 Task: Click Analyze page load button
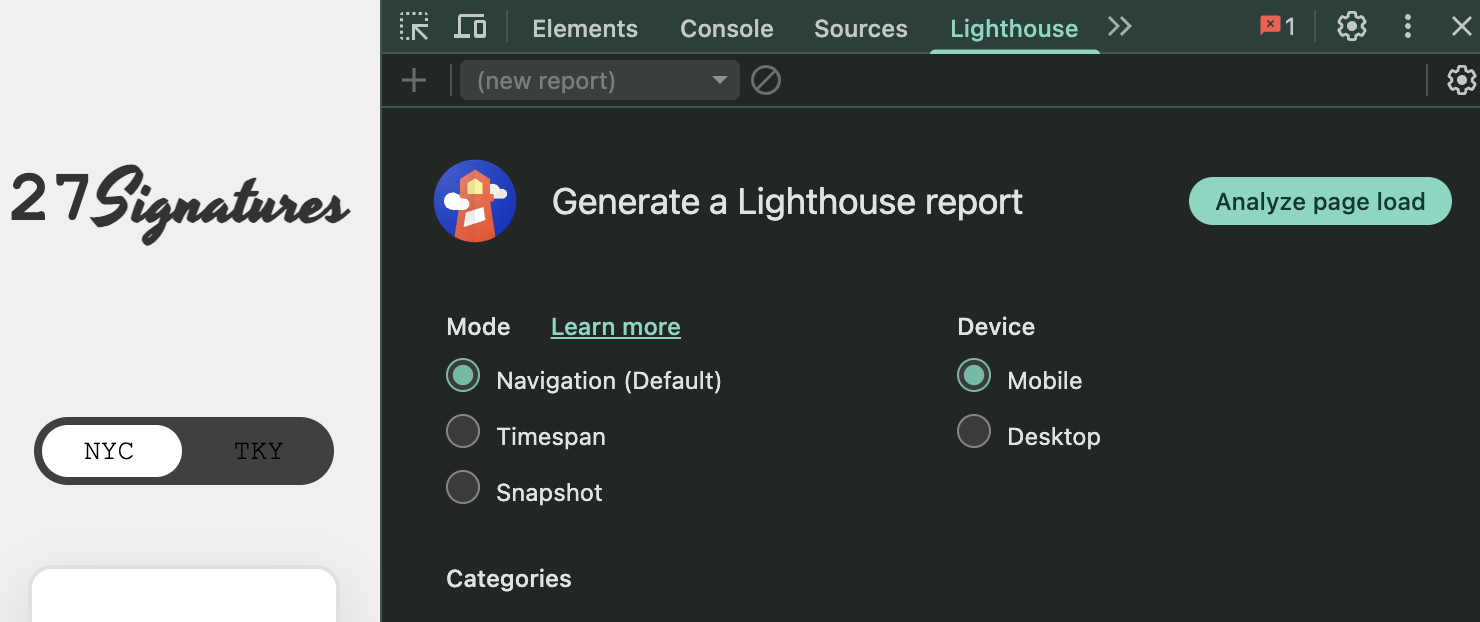(x=1320, y=201)
